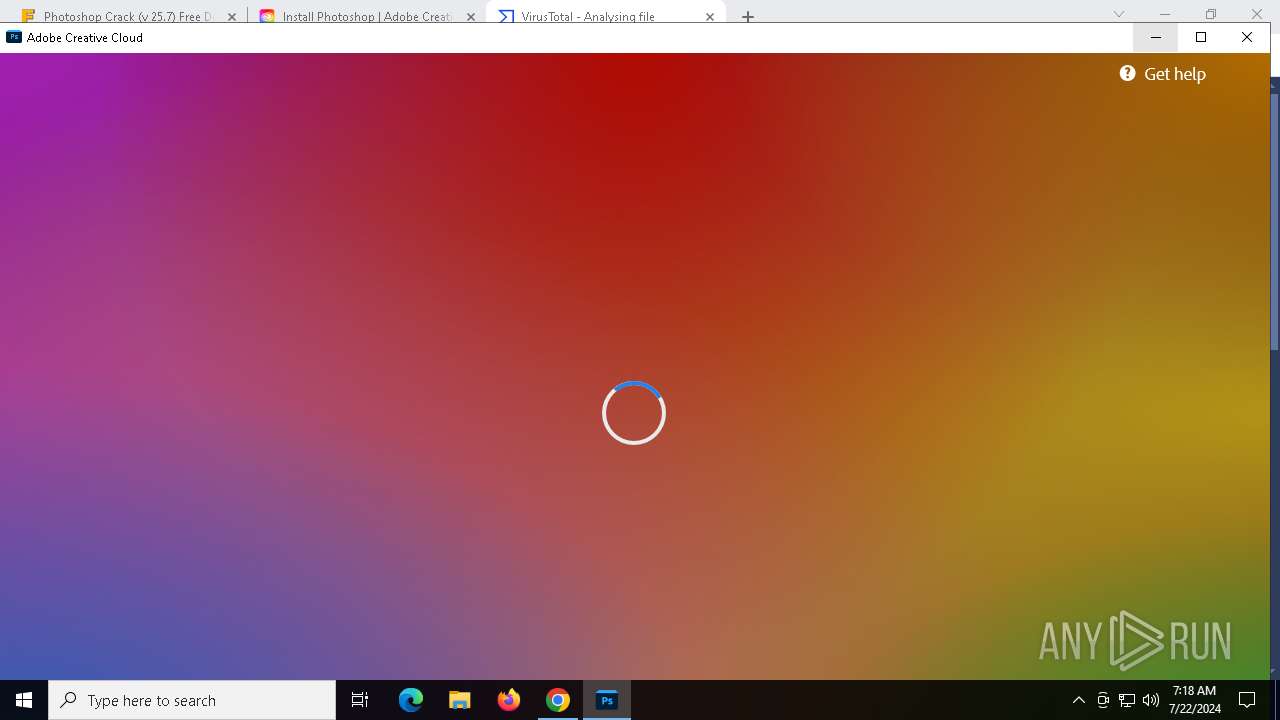Minimize the Adobe Creative Cloud window
The width and height of the screenshot is (1280, 720).
click(x=1156, y=37)
